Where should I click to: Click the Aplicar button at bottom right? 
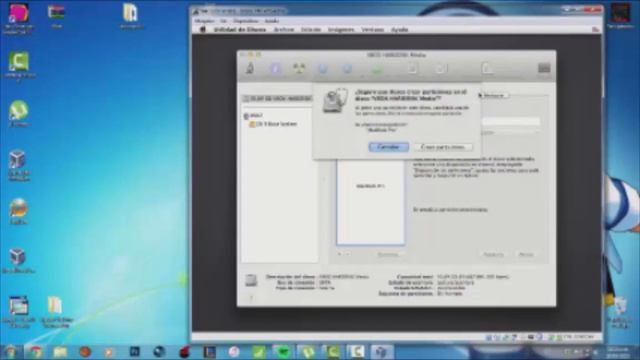(x=526, y=254)
